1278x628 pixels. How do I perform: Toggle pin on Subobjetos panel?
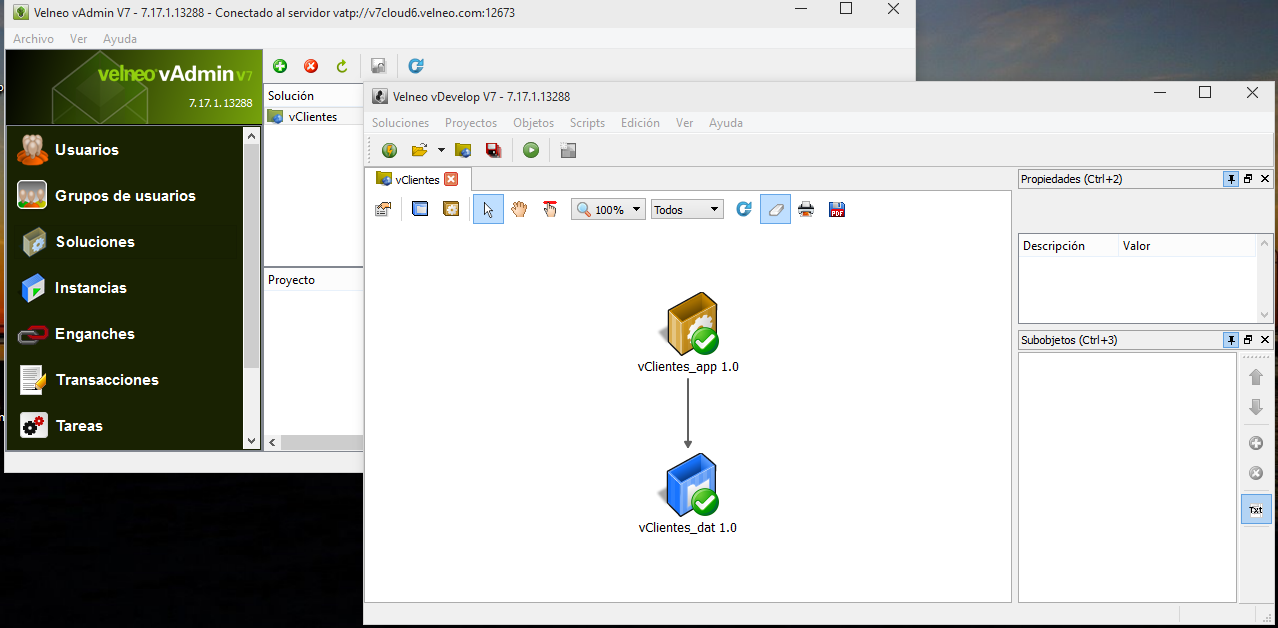click(x=1231, y=340)
